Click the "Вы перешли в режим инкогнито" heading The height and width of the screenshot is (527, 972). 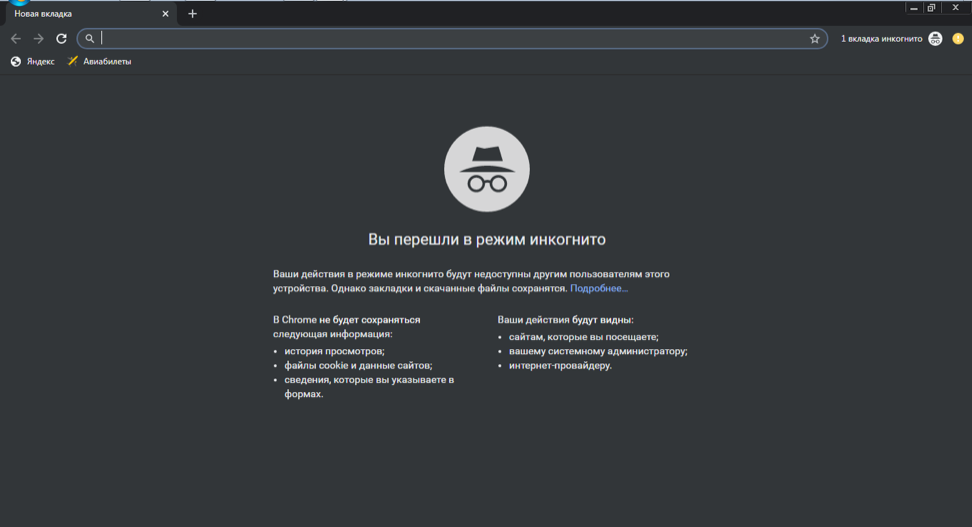coord(486,240)
